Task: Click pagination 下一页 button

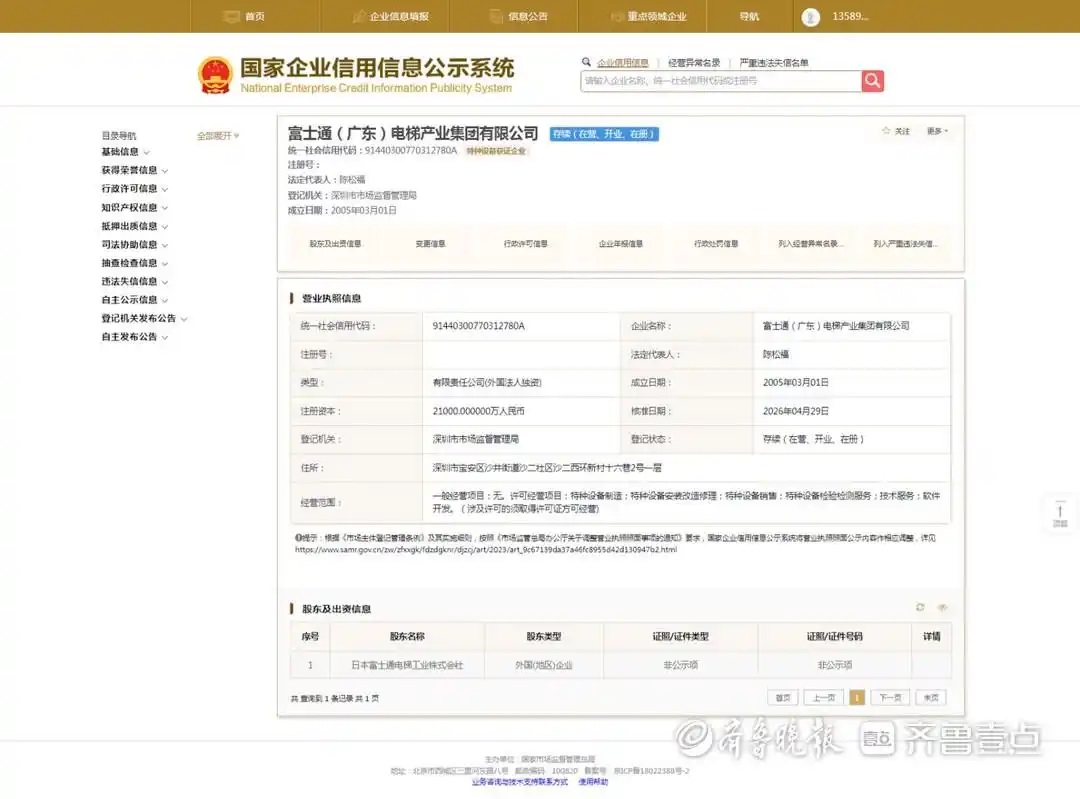Action: [x=891, y=698]
